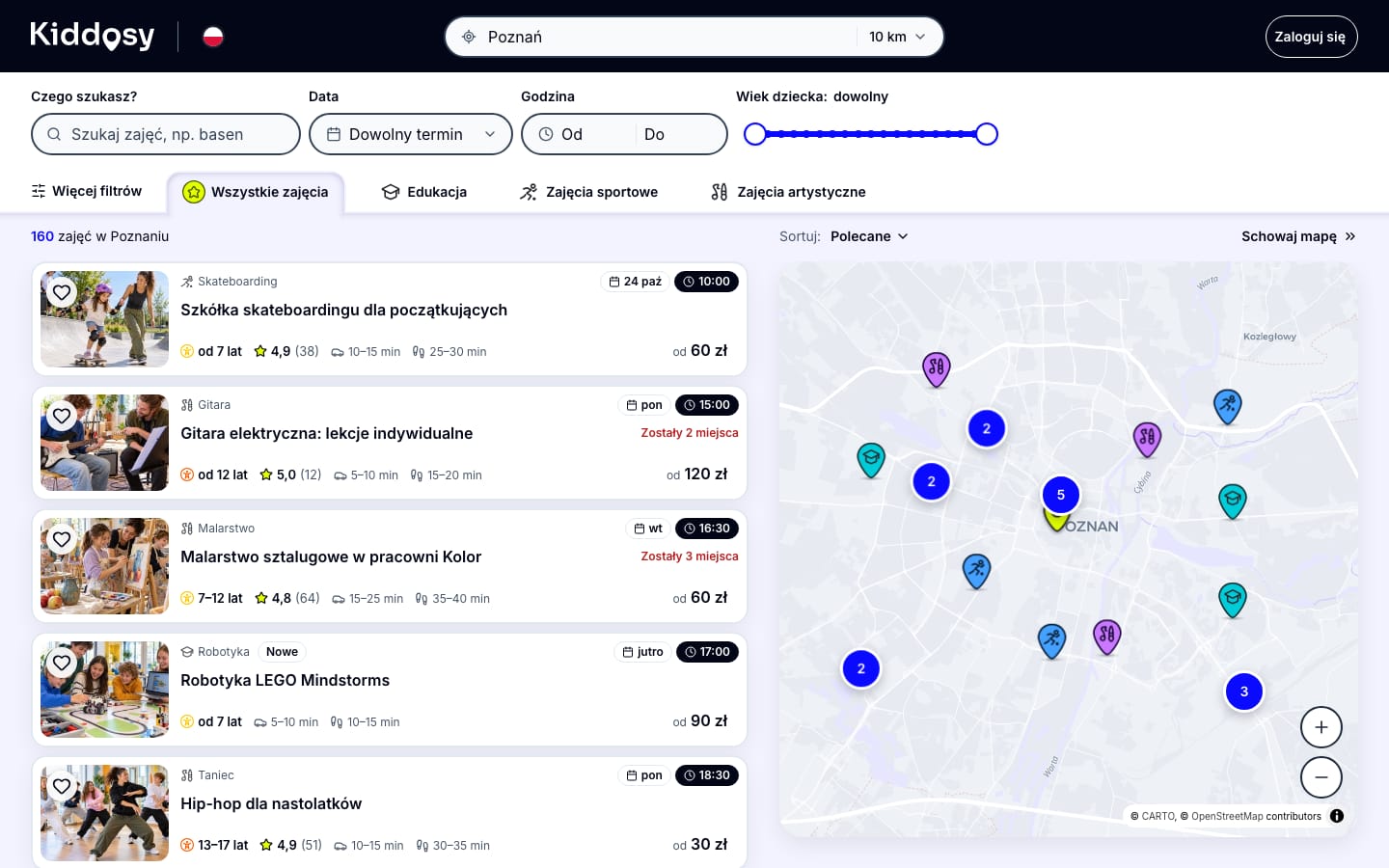Screen dimensions: 1389x868
Task: Click the Zaloguj się button
Action: click(x=1311, y=37)
